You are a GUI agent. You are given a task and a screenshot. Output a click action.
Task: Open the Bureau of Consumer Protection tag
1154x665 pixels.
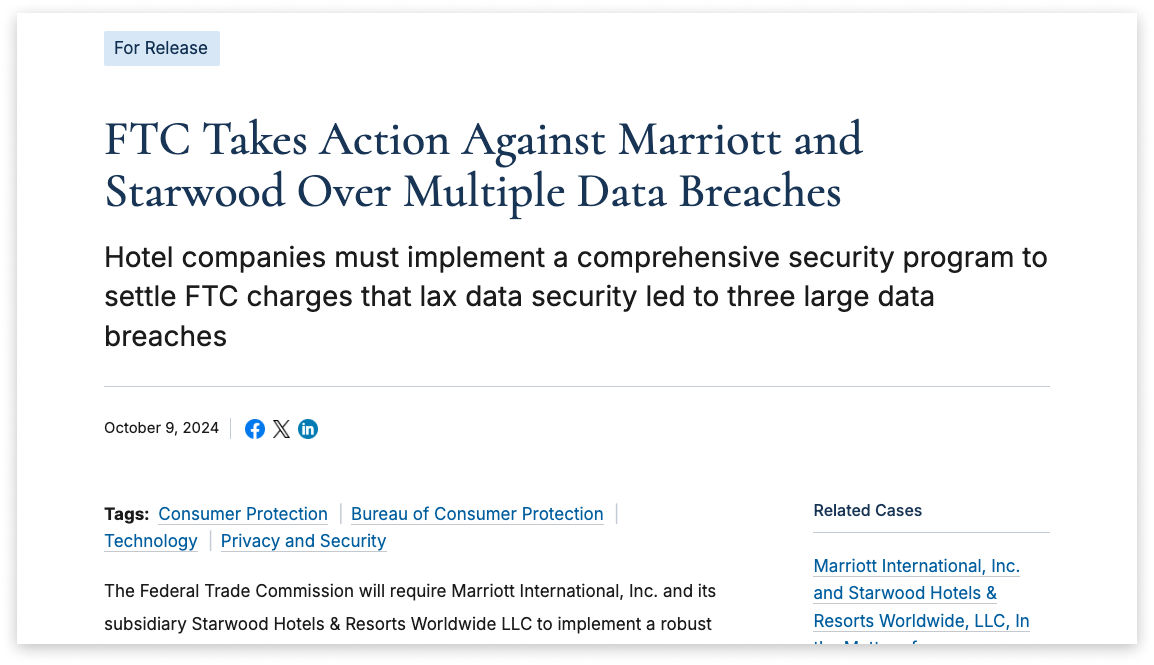pyautogui.click(x=477, y=514)
